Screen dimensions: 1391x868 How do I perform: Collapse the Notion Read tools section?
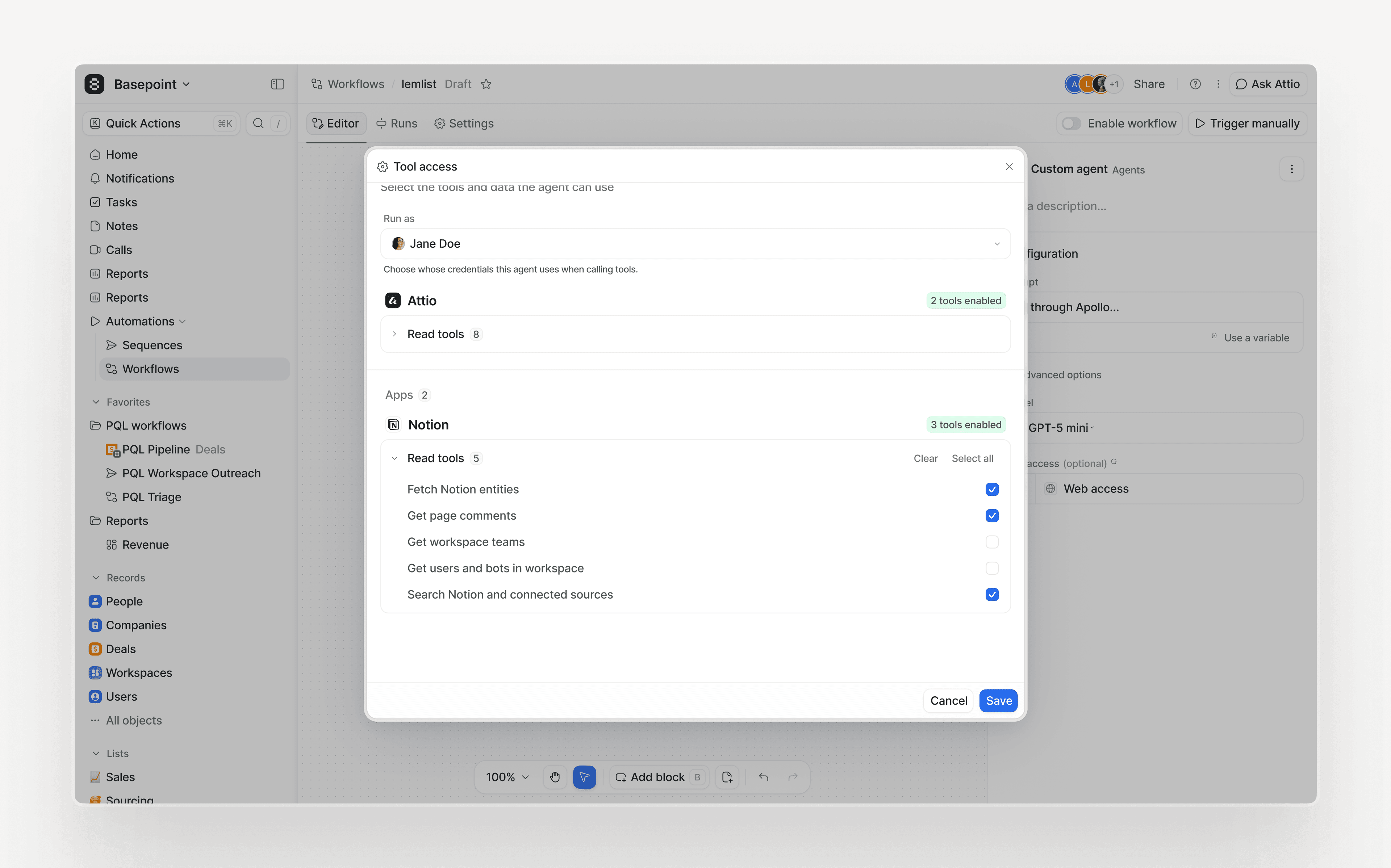(394, 458)
